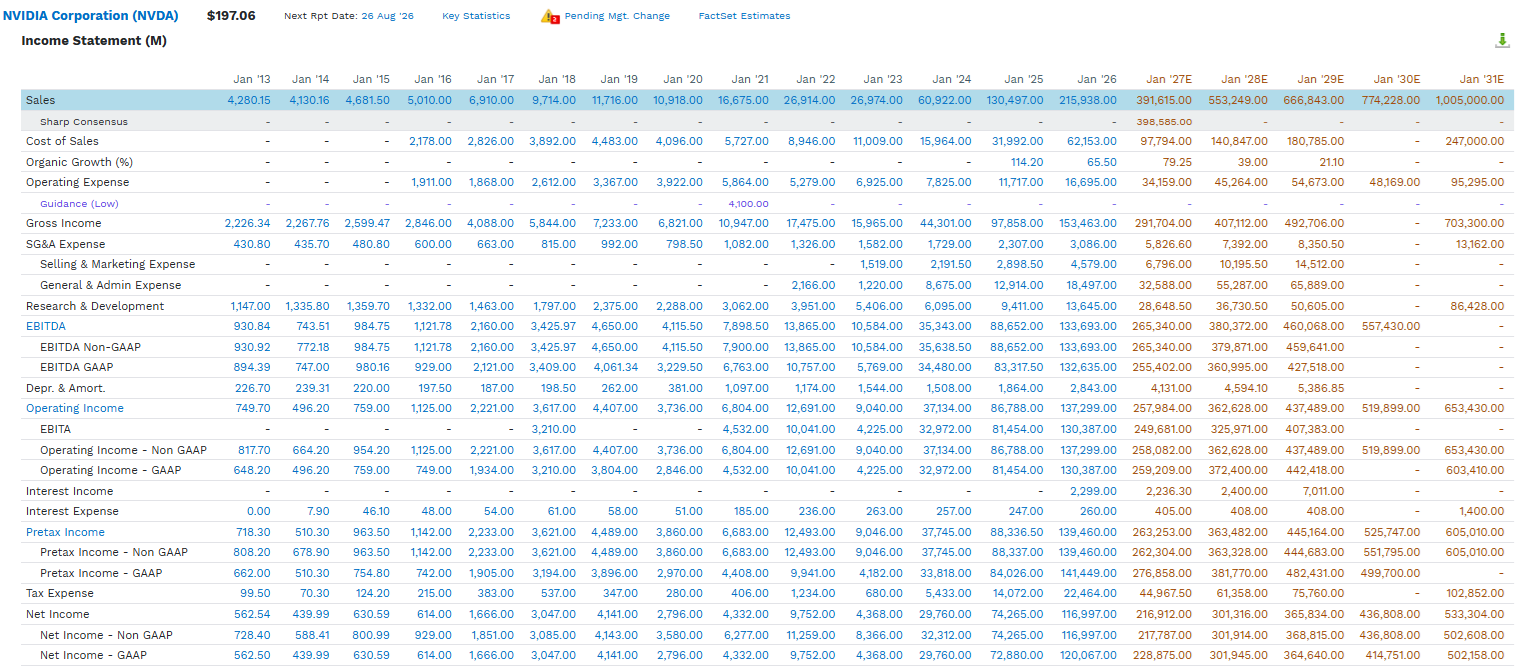Screen dimensions: 1517x667
Task: Click the Research & Development row label
Action: pyautogui.click(x=95, y=306)
